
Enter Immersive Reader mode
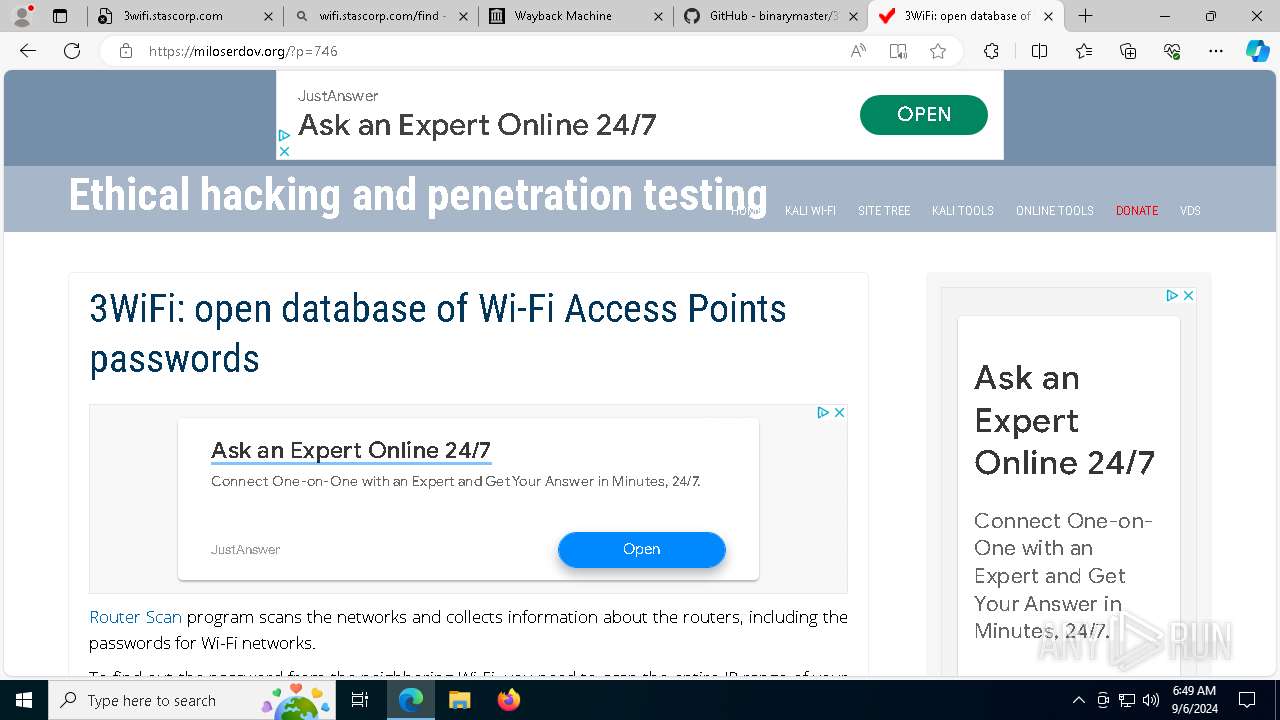(x=898, y=51)
